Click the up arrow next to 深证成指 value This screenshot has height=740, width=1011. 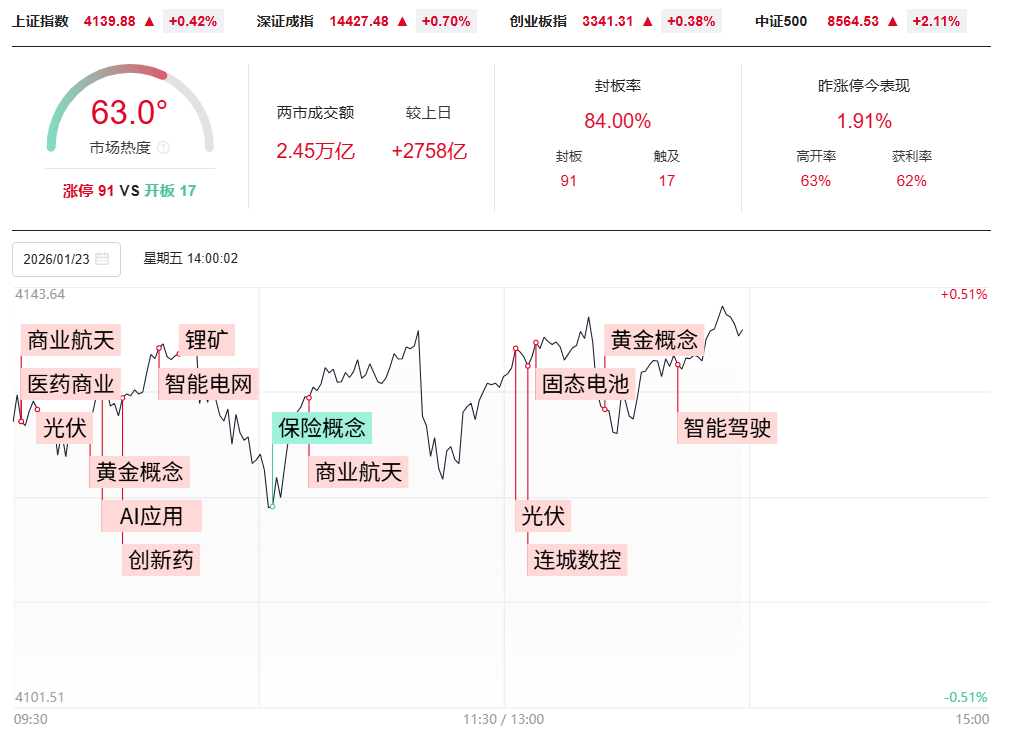pos(402,21)
